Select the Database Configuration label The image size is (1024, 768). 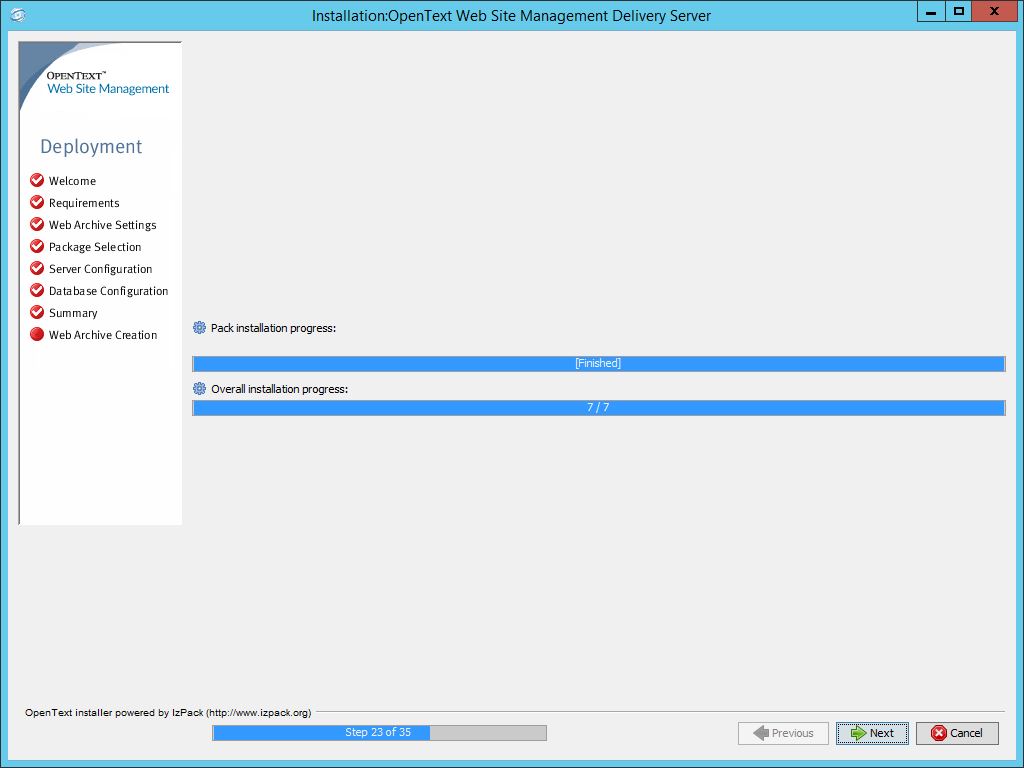(108, 291)
